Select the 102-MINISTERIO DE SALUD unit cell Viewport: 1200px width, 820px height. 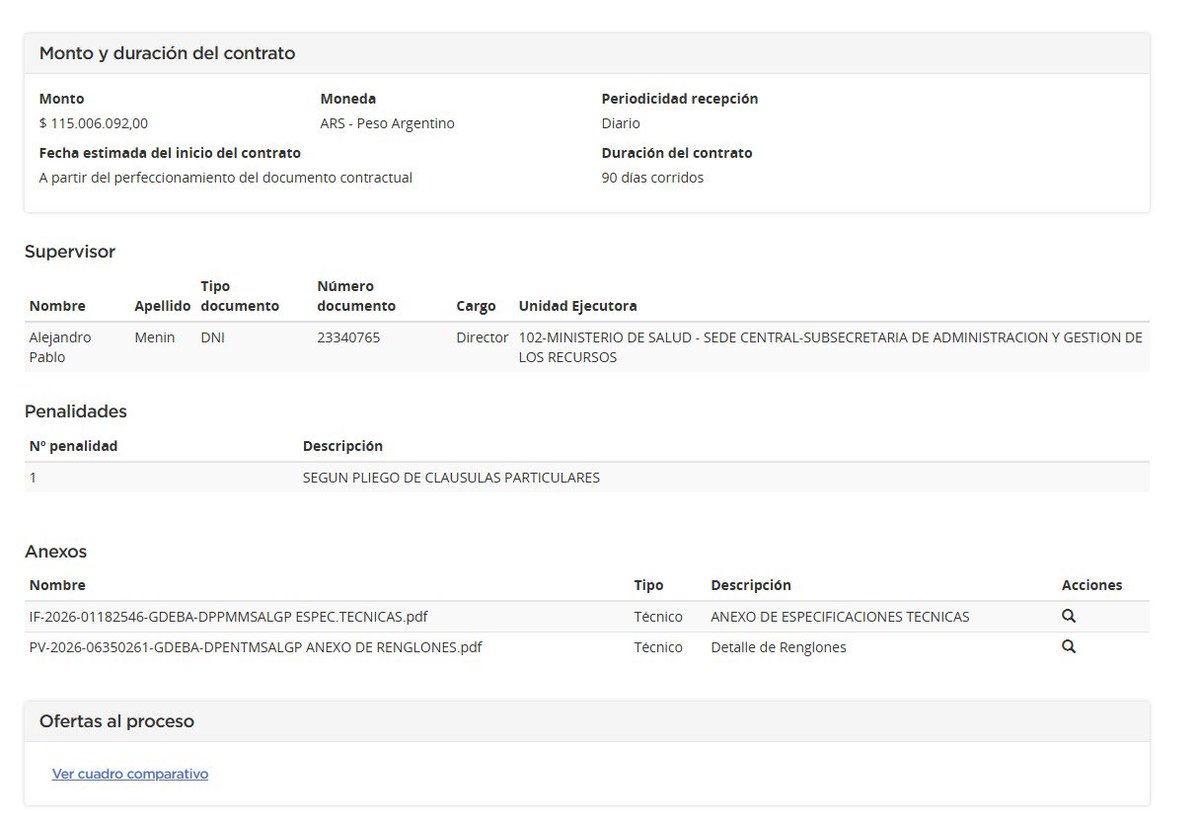point(830,347)
